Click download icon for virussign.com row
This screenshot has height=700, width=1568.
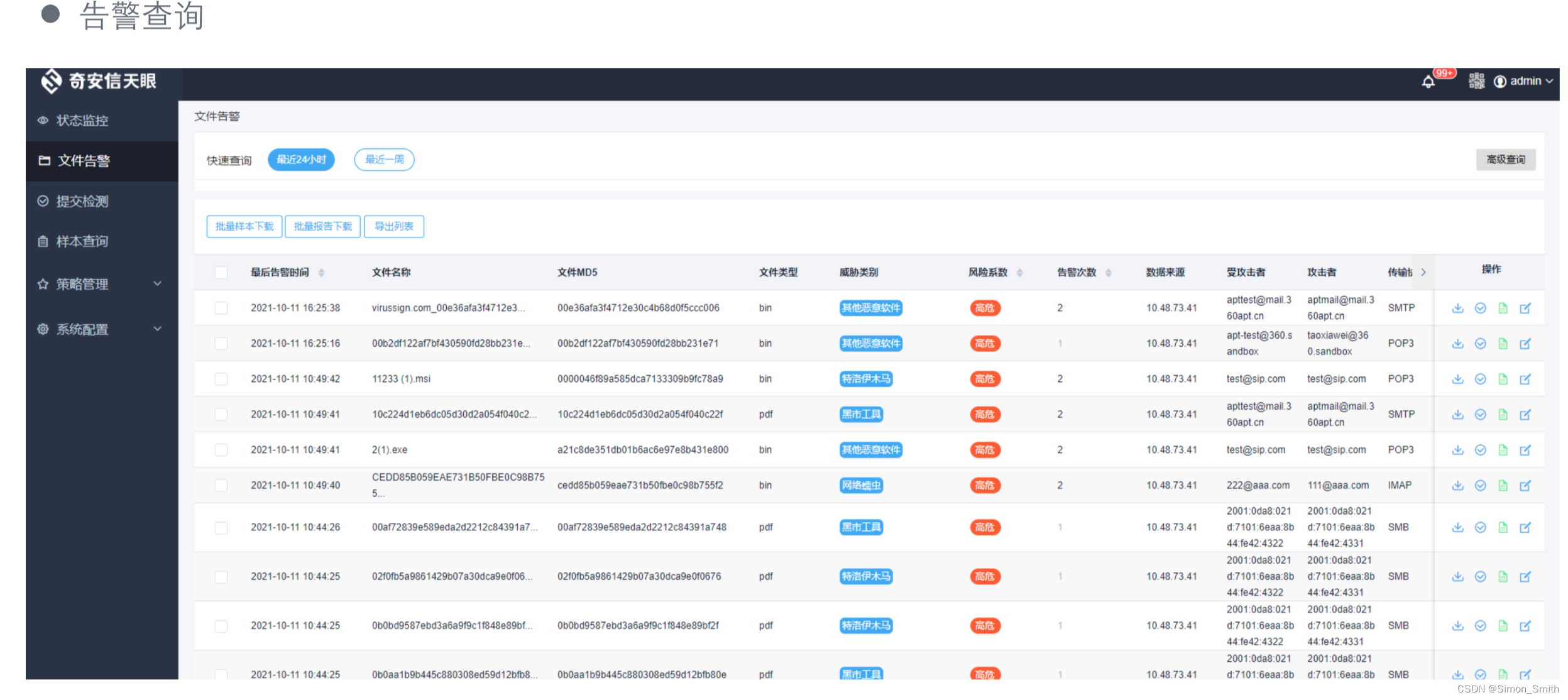pyautogui.click(x=1458, y=308)
